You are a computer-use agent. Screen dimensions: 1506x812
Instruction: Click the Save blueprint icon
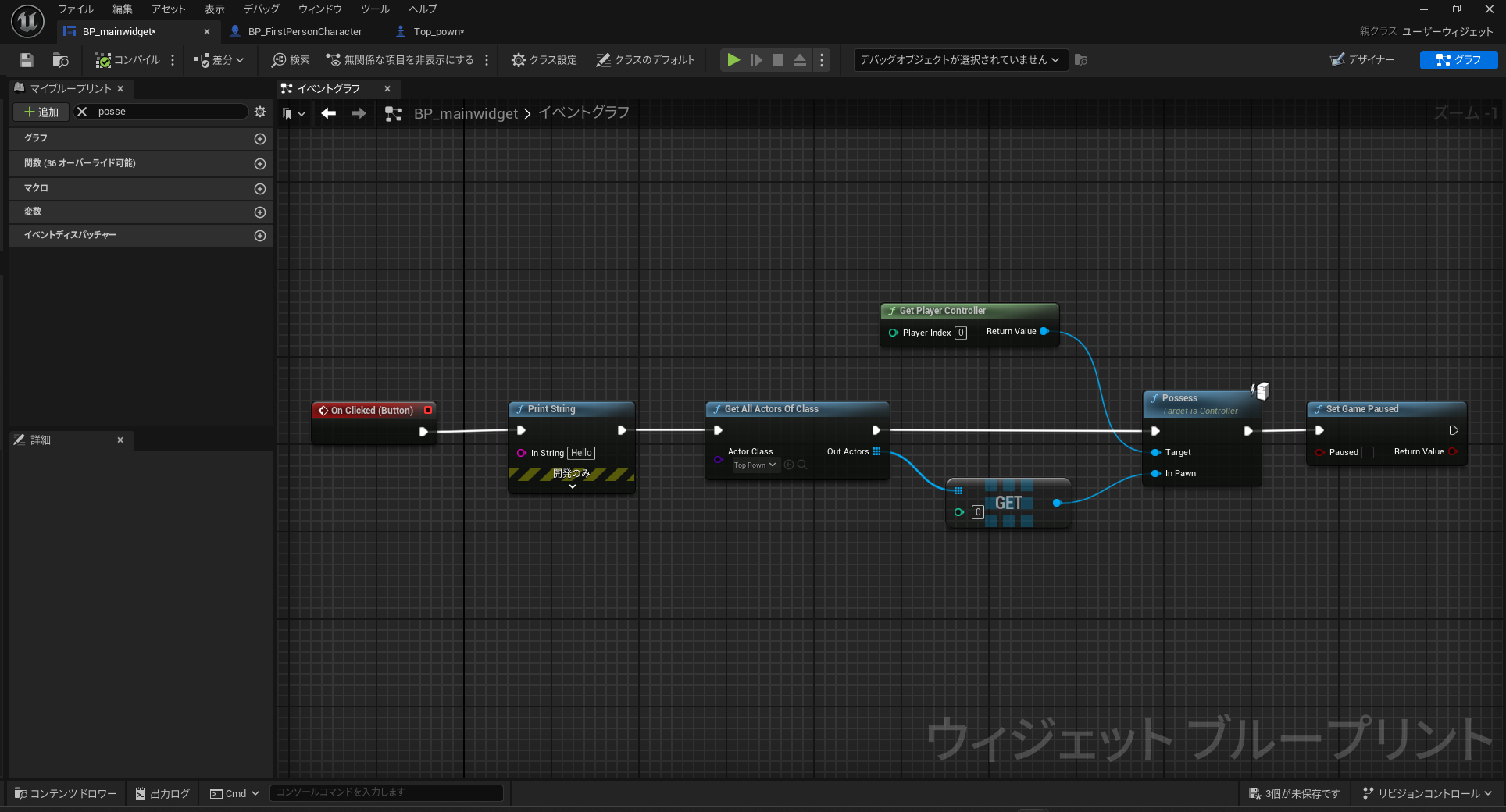(27, 60)
